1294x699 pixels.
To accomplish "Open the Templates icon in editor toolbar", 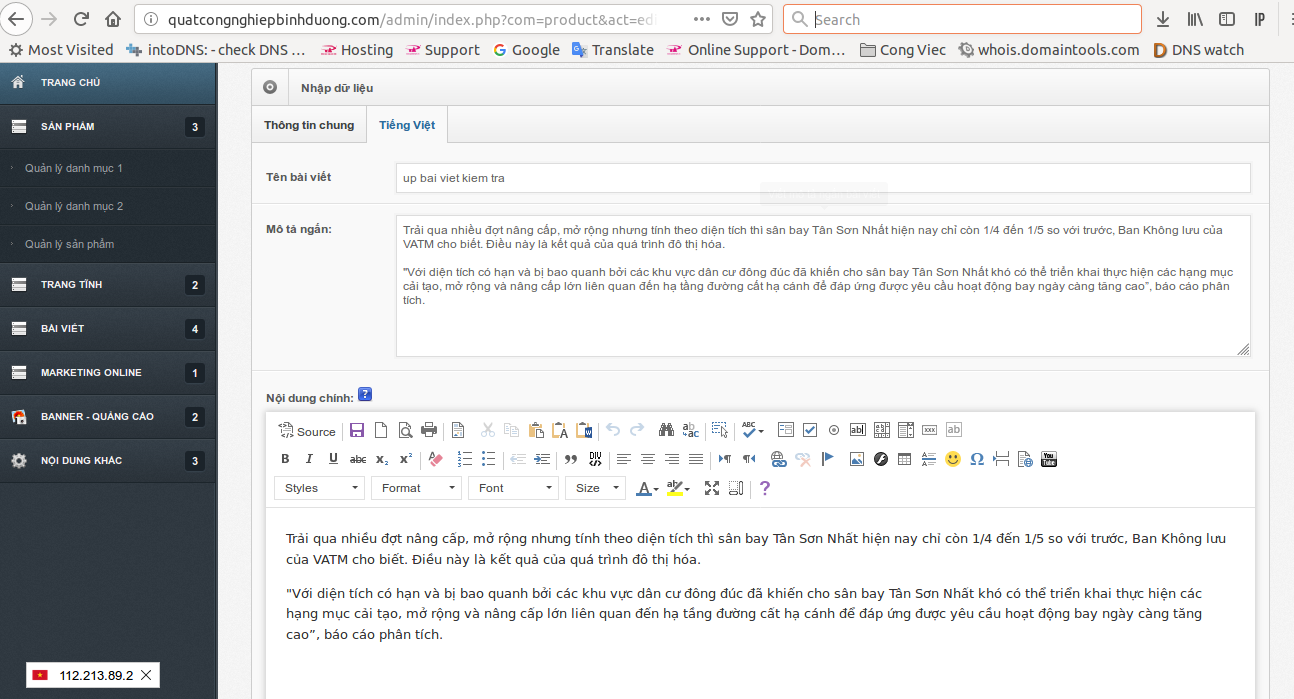I will [x=458, y=430].
